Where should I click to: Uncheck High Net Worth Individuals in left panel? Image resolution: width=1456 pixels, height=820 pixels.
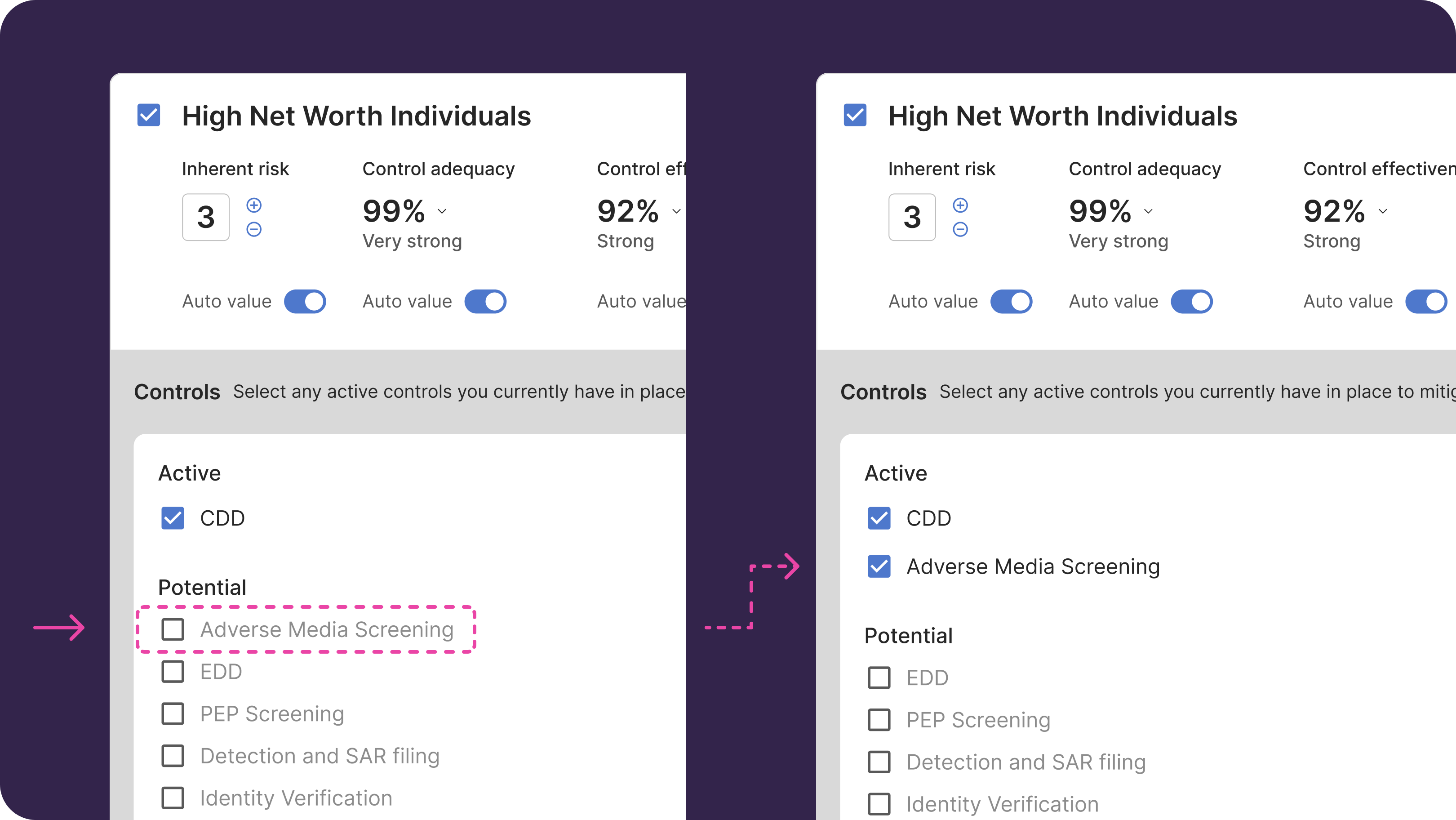coord(149,115)
